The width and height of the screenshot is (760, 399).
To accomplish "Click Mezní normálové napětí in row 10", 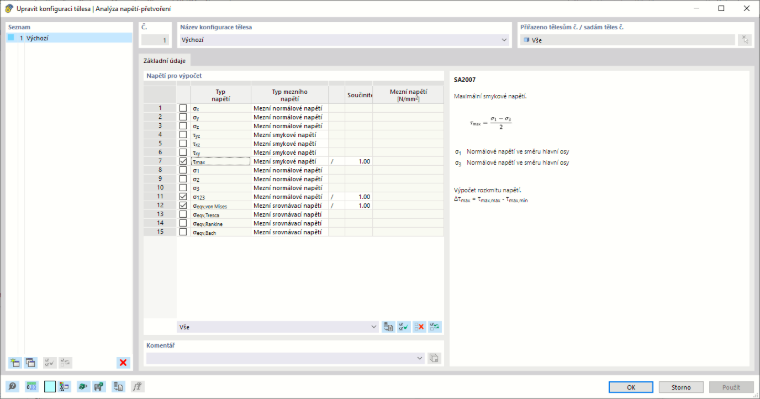I will 289,188.
